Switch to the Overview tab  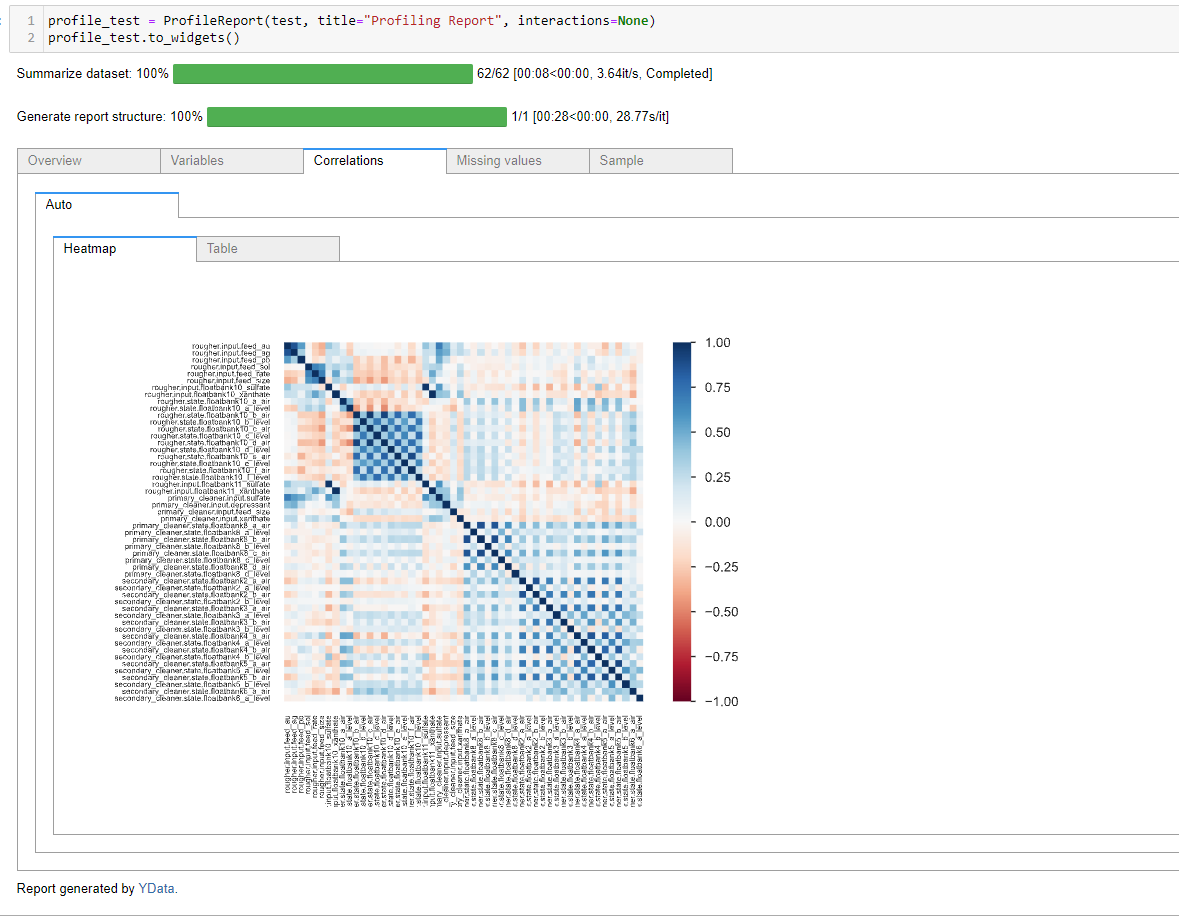[x=54, y=160]
